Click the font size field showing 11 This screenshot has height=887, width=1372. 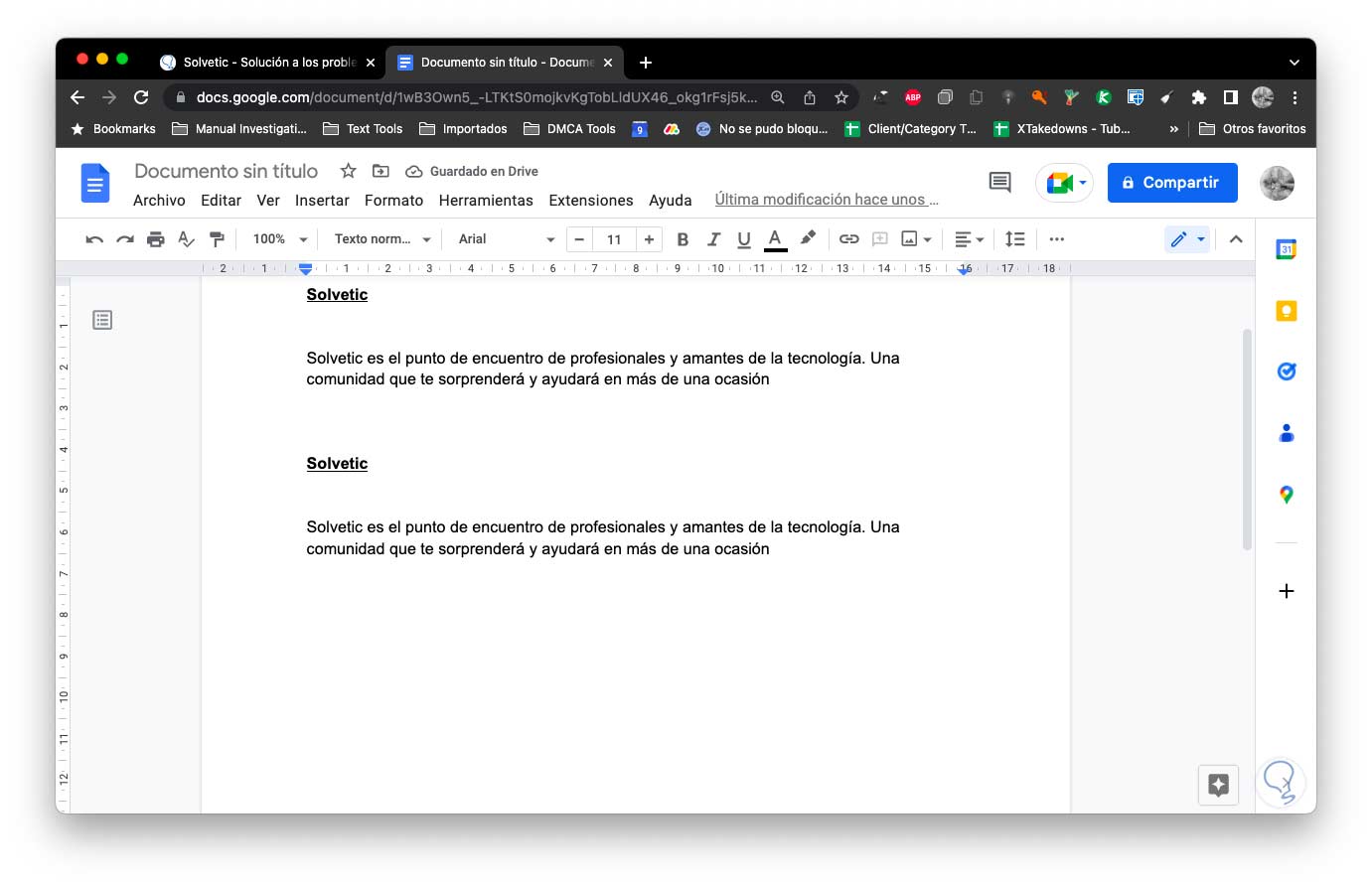(614, 239)
